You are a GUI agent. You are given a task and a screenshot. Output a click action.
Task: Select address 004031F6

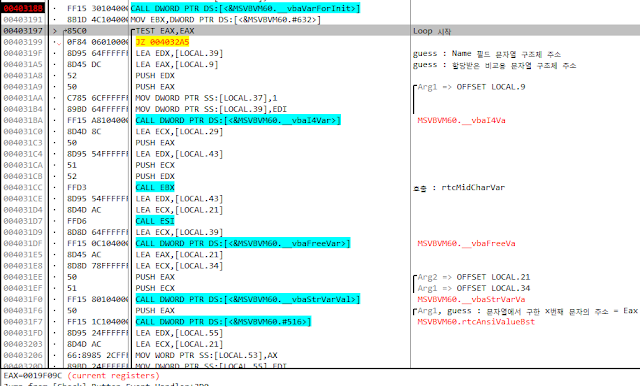coord(23,311)
